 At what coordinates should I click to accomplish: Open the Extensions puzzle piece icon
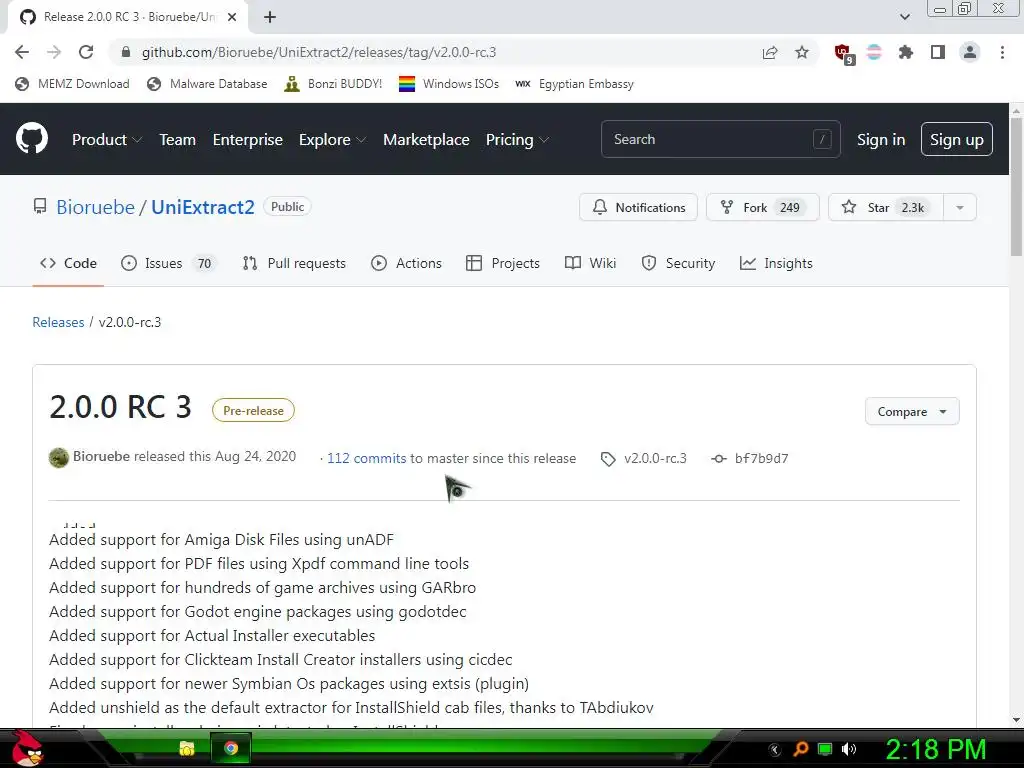906,52
